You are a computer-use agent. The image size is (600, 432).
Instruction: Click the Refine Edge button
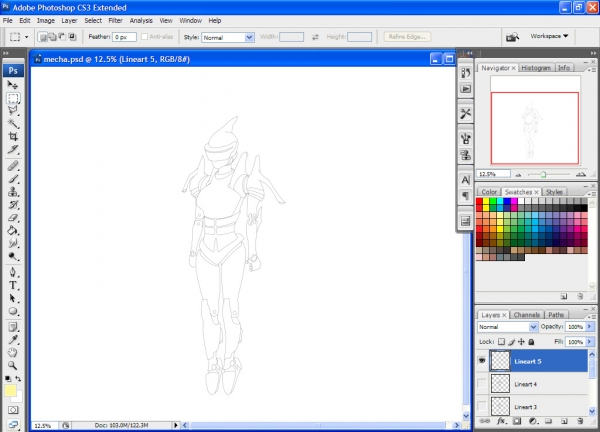pos(407,37)
